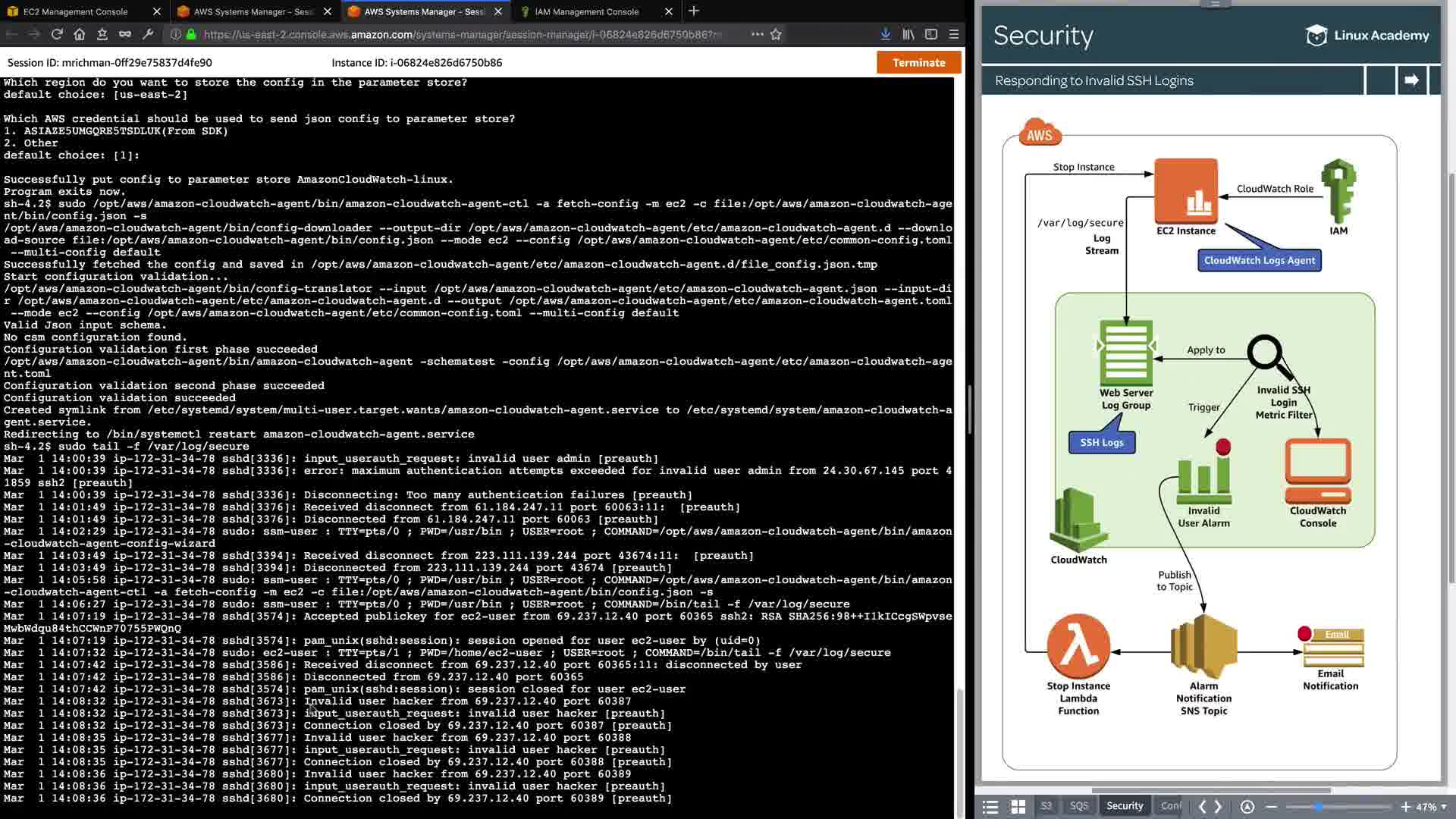Terminate the Session Manager session
Viewport: 1456px width, 819px height.
coord(918,62)
